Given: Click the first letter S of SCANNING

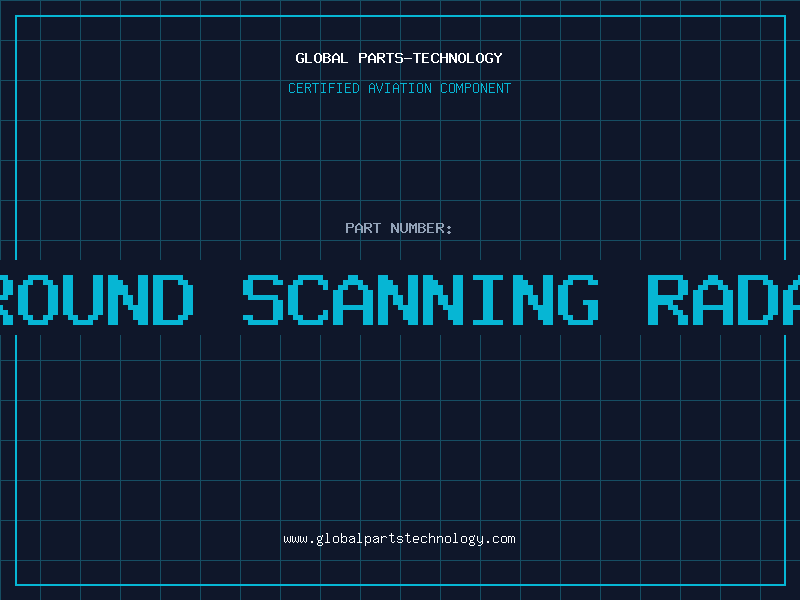Looking at the screenshot, I should pos(265,299).
